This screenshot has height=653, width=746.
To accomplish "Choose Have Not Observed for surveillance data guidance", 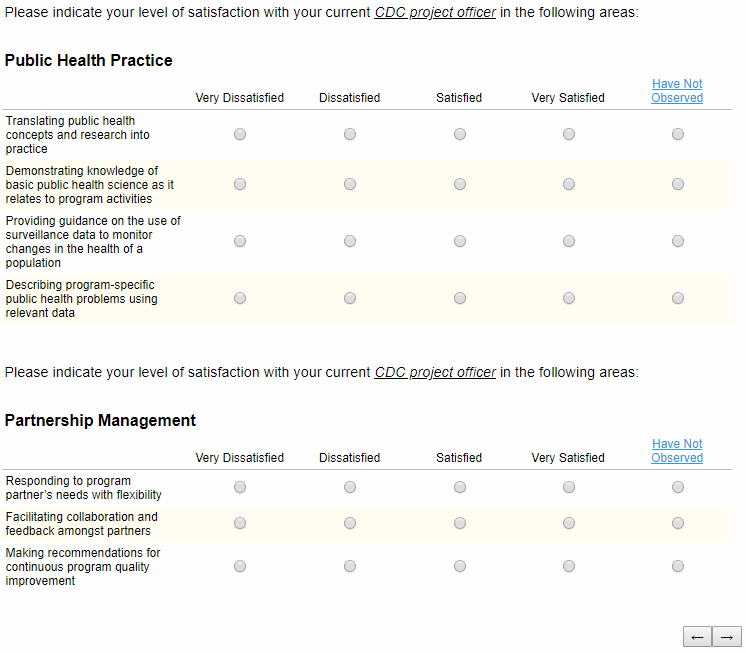I will click(x=678, y=241).
